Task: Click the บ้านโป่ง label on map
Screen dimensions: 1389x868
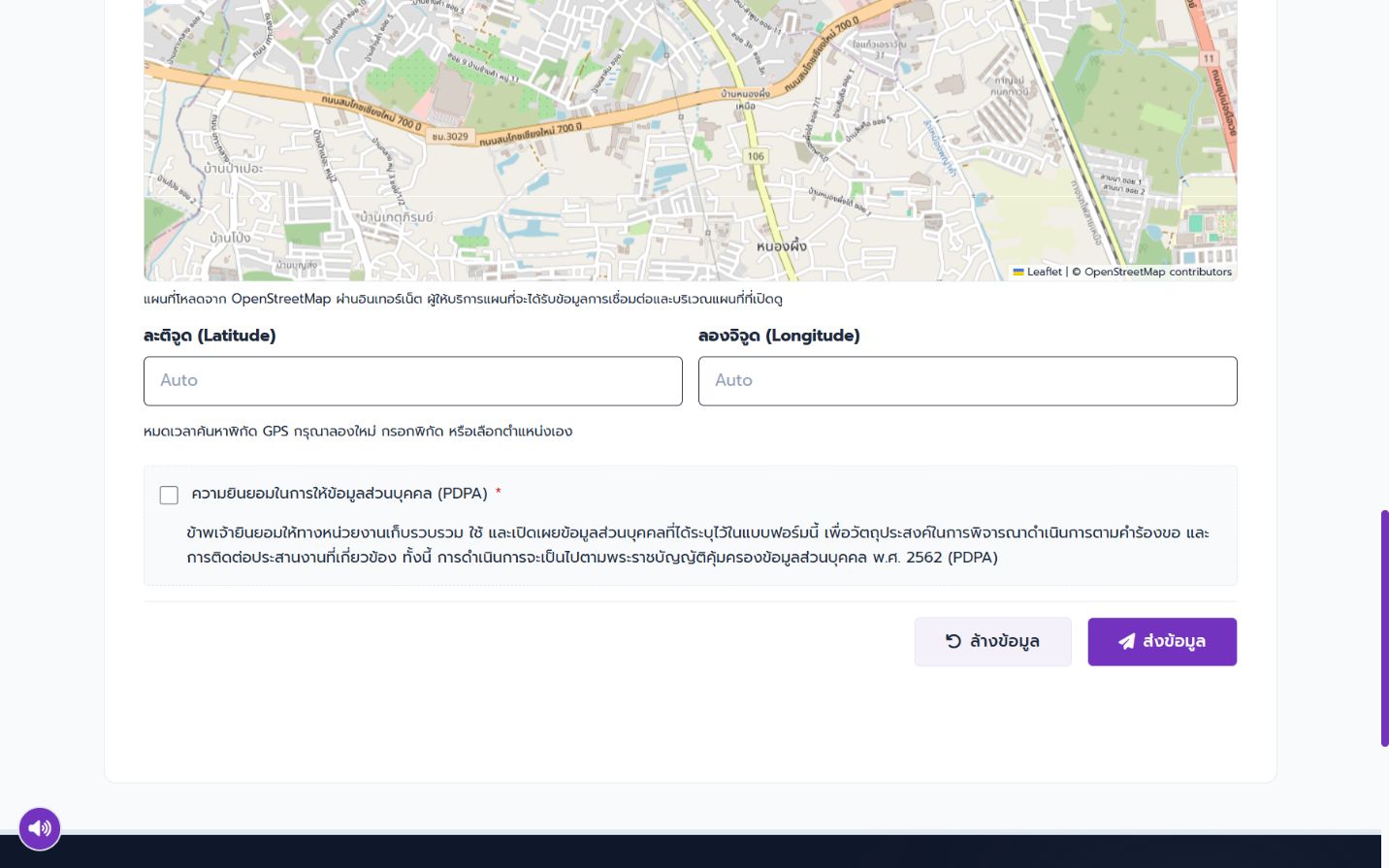Action: [230, 238]
